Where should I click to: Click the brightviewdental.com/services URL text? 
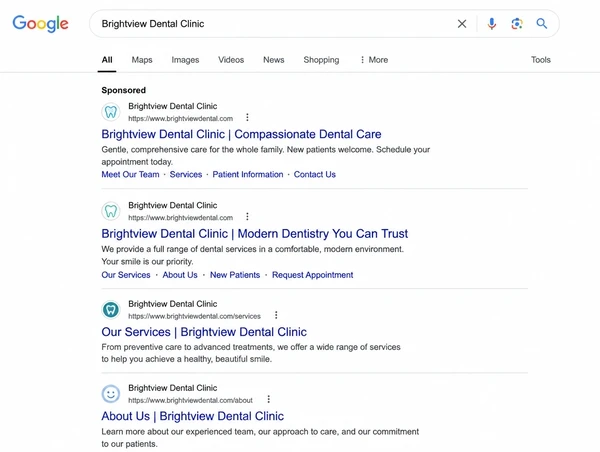pyautogui.click(x=194, y=316)
